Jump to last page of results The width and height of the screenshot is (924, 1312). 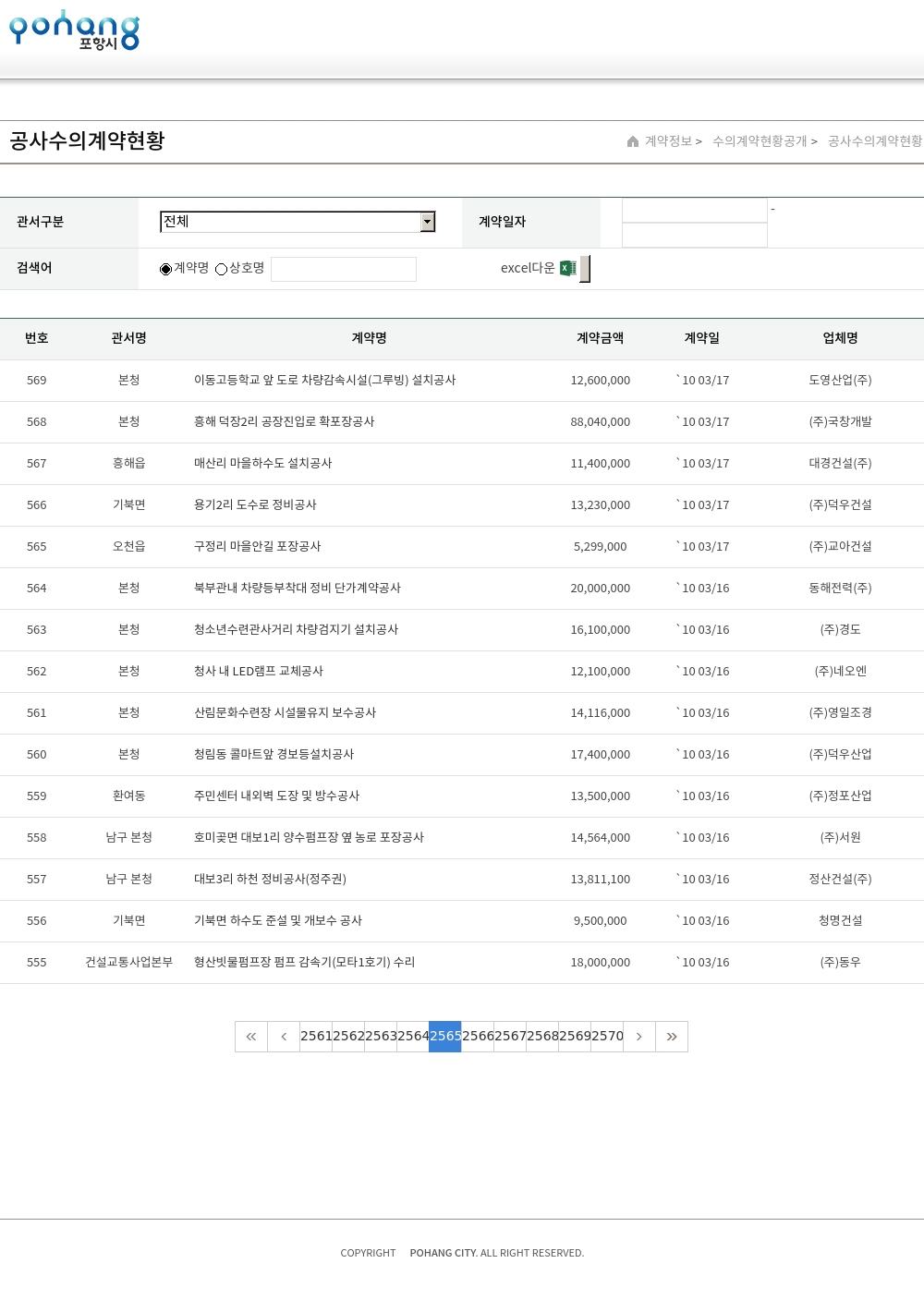point(672,1037)
